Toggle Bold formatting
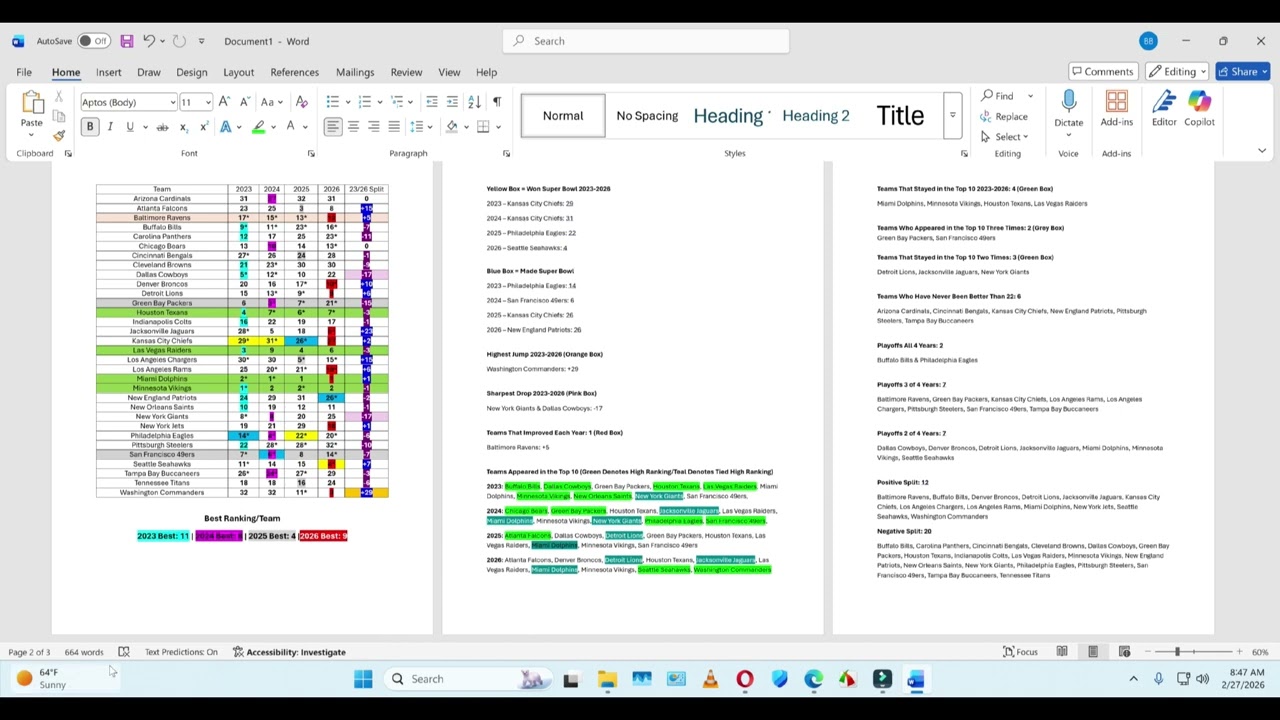1280x720 pixels. [90, 127]
